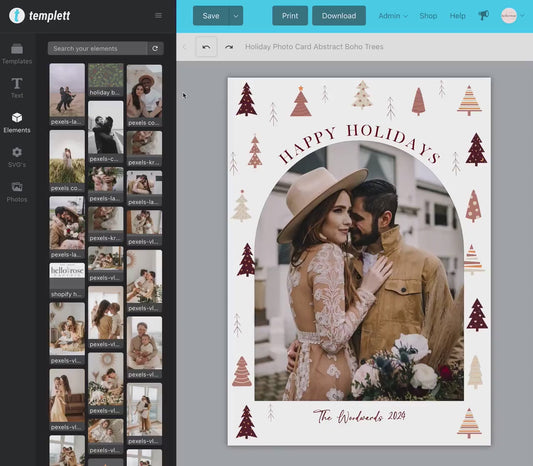533x466 pixels.
Task: Select the hello rose shopify thumbnail
Action: (x=67, y=281)
